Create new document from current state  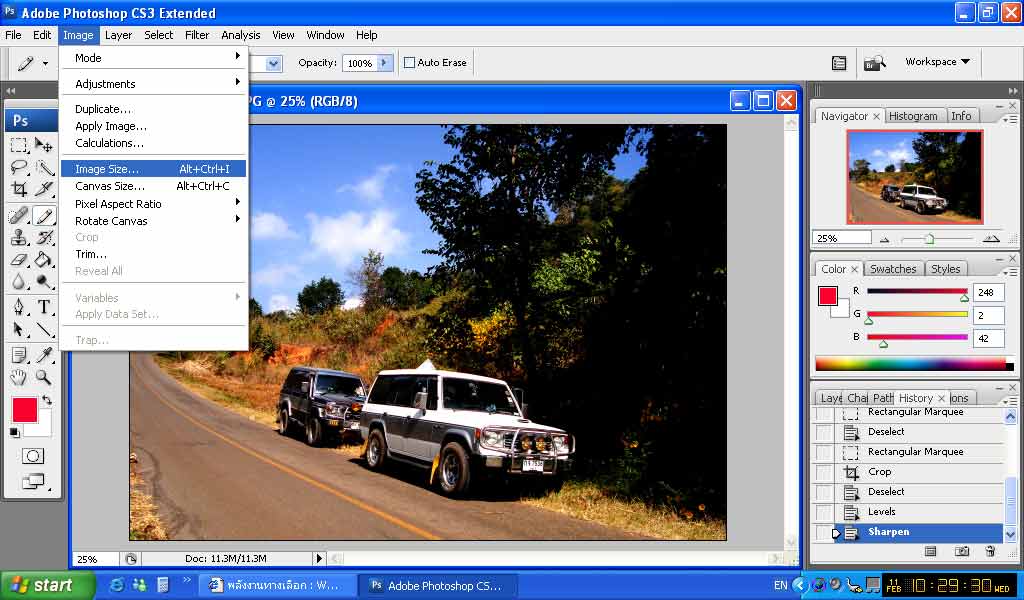[x=931, y=552]
